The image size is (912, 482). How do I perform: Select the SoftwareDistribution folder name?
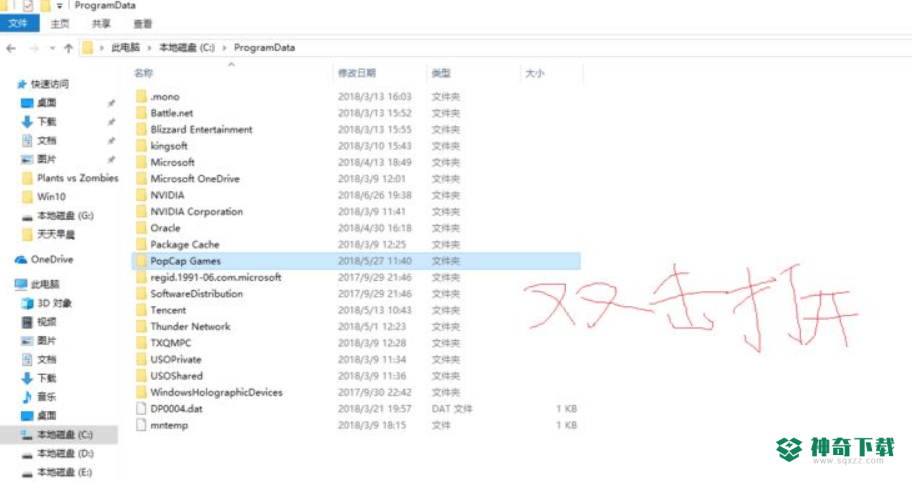coord(197,294)
